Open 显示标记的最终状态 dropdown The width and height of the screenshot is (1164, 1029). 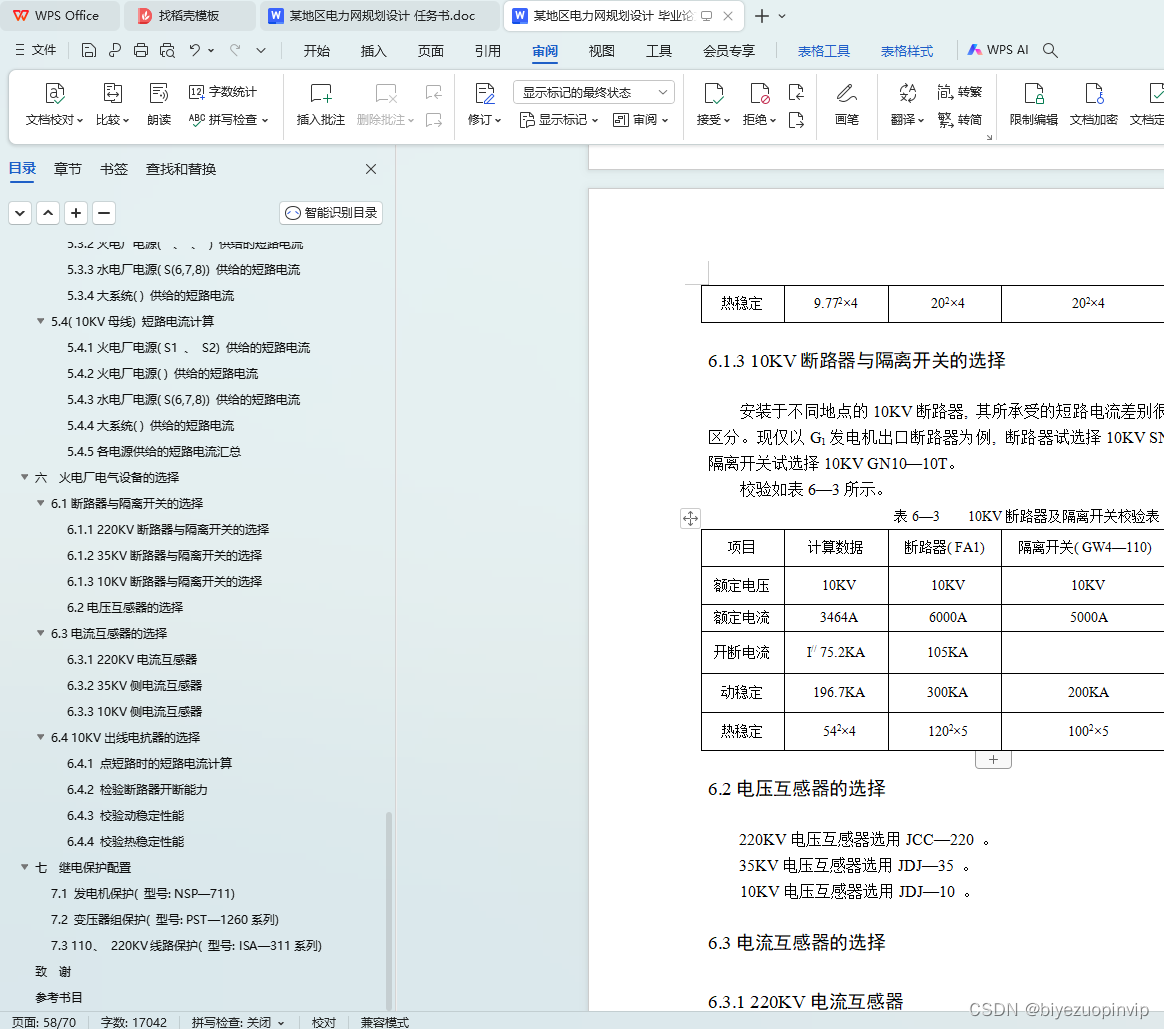point(594,92)
